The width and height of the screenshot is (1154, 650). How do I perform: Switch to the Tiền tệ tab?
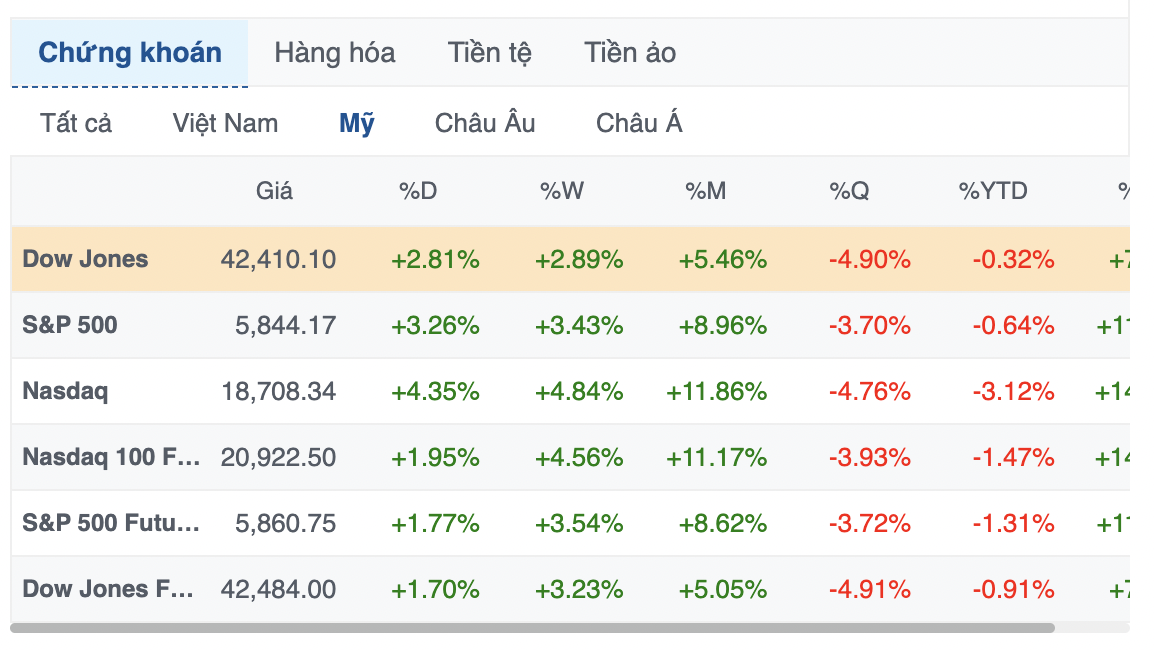pyautogui.click(x=489, y=53)
